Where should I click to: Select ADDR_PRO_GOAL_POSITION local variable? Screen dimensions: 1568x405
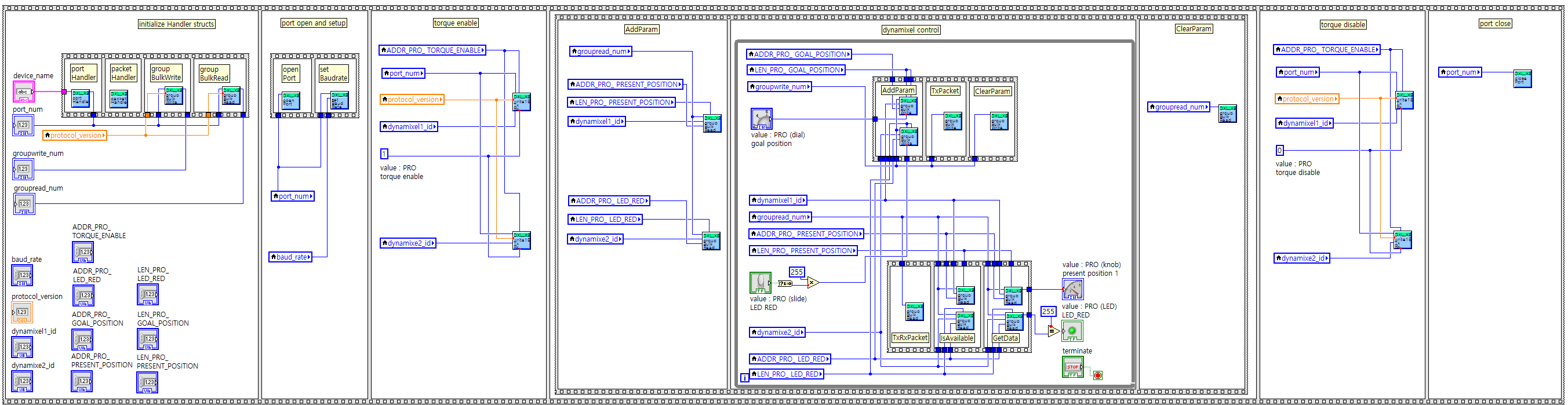click(x=799, y=53)
